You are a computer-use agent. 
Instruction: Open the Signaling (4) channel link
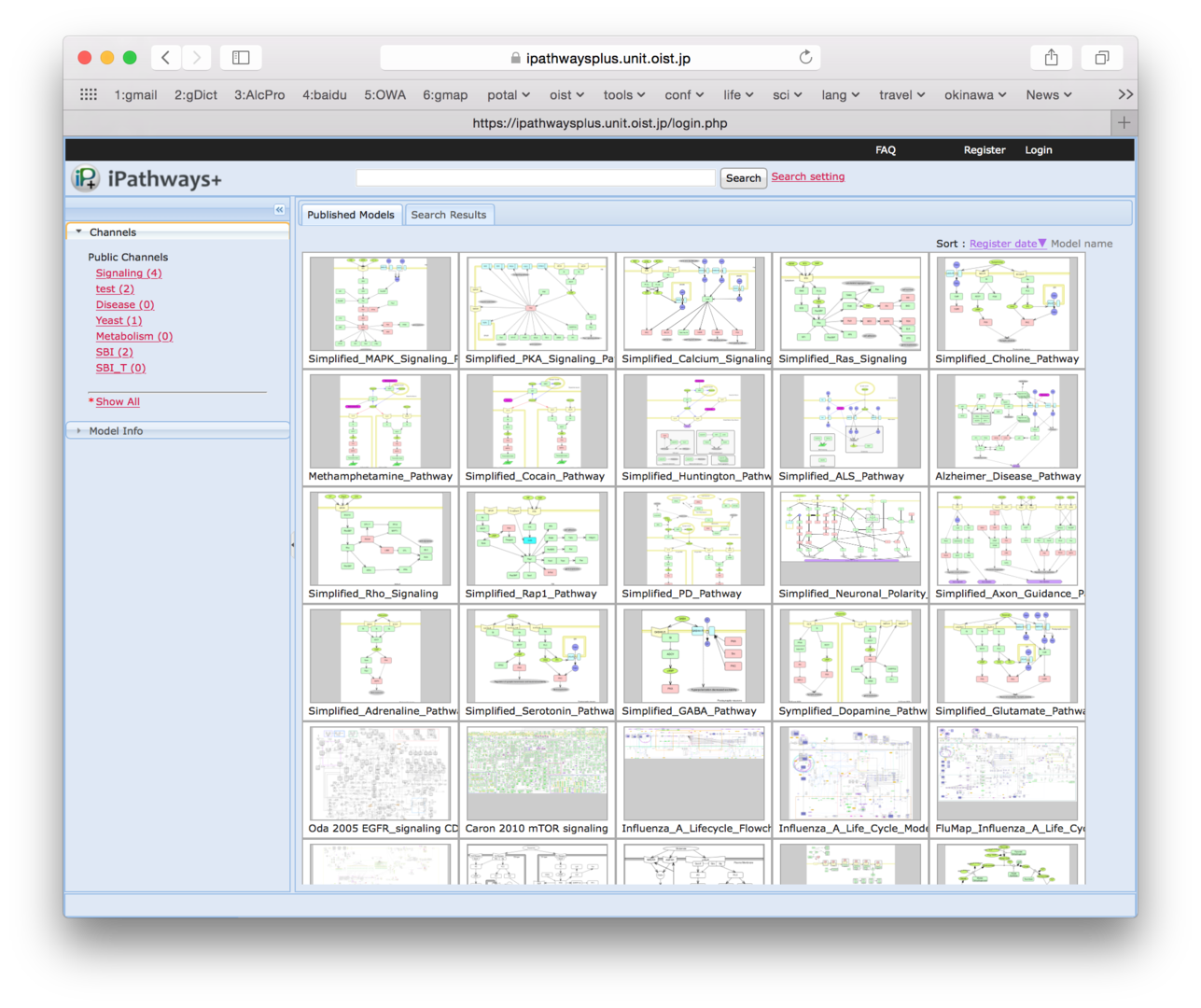pyautogui.click(x=129, y=273)
